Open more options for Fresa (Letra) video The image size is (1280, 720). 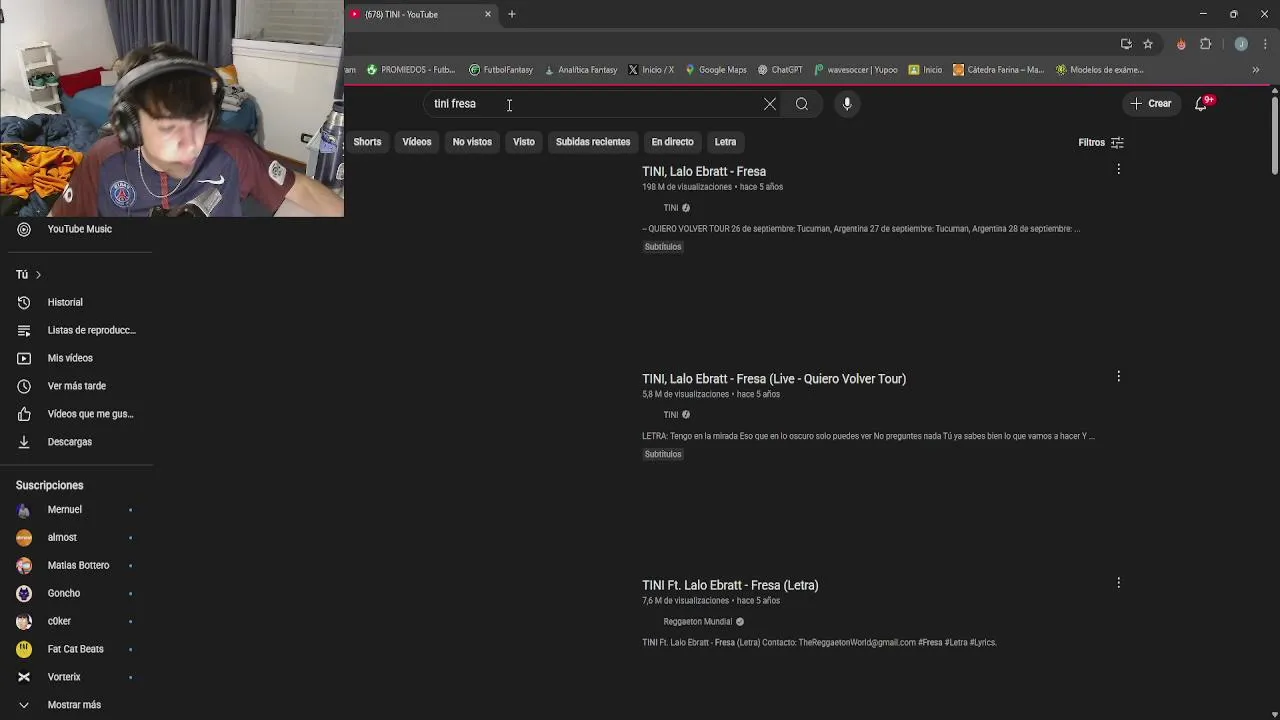tap(1118, 582)
